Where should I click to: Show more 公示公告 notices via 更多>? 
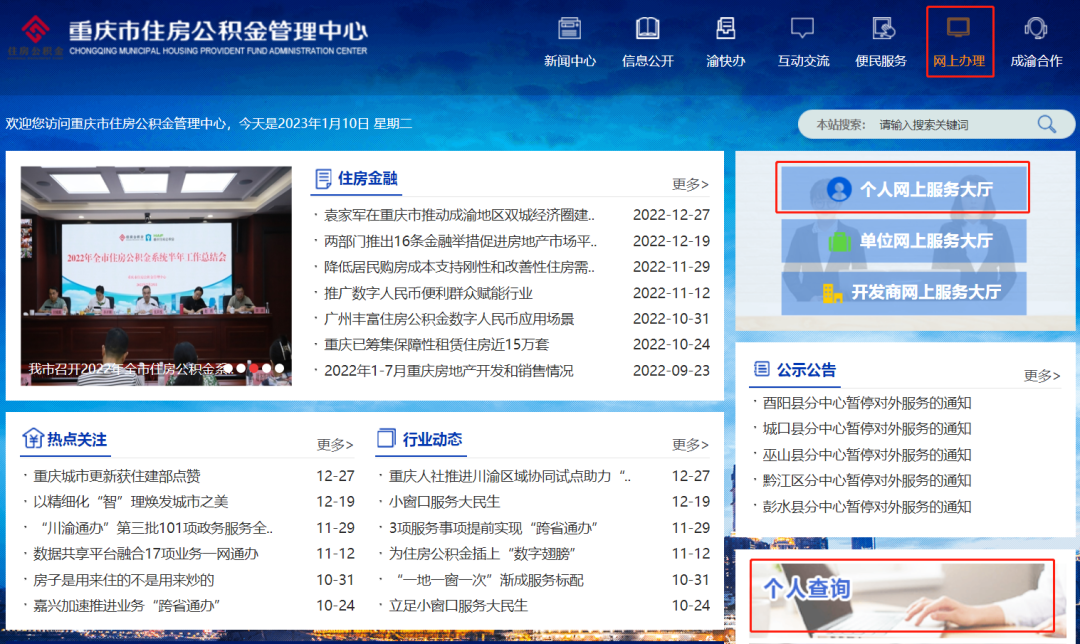coord(1041,375)
